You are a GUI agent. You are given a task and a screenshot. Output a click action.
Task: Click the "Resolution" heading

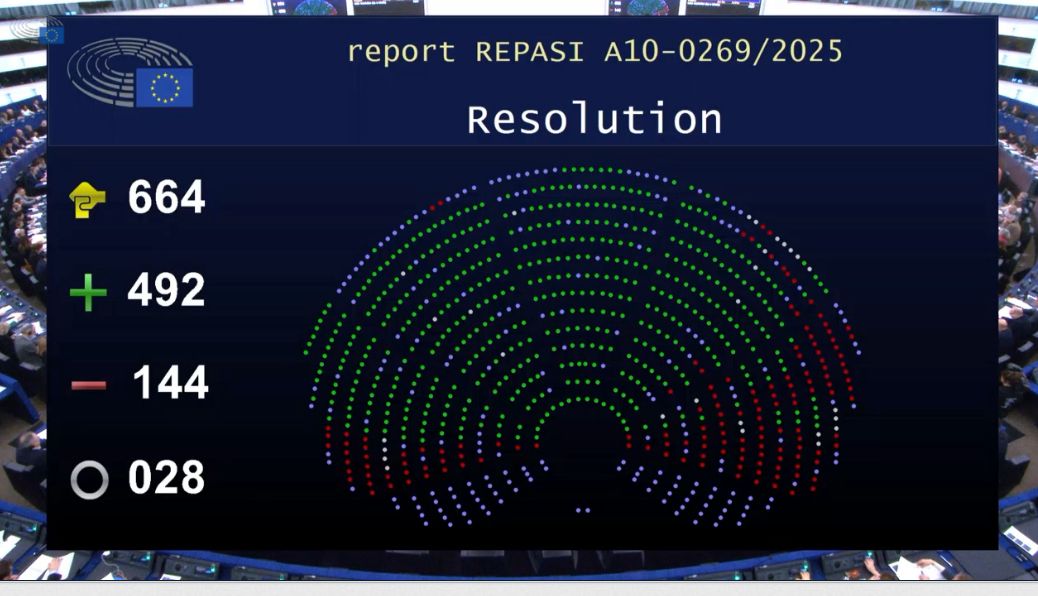click(594, 120)
